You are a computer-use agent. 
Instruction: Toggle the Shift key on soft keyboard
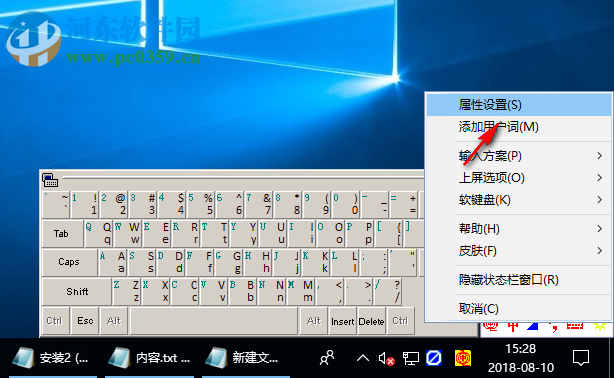[x=77, y=291]
